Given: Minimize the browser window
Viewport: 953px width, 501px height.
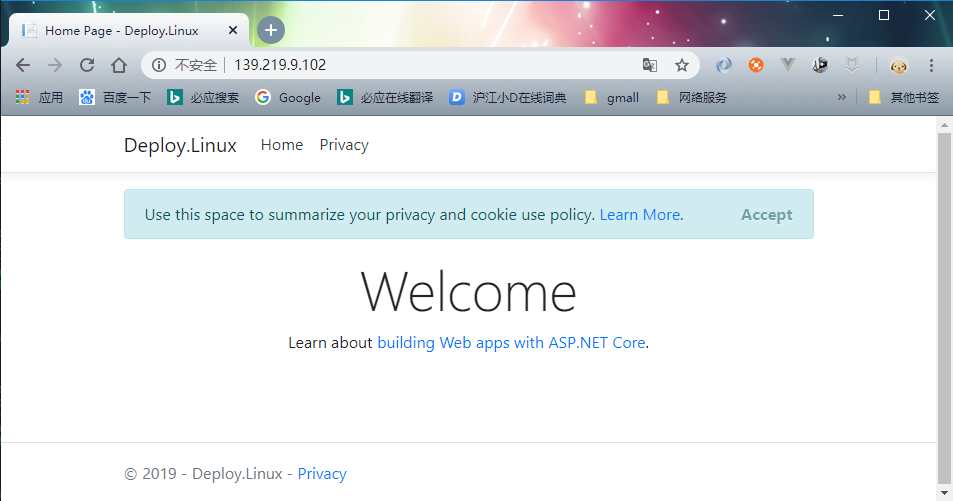Looking at the screenshot, I should pyautogui.click(x=838, y=15).
